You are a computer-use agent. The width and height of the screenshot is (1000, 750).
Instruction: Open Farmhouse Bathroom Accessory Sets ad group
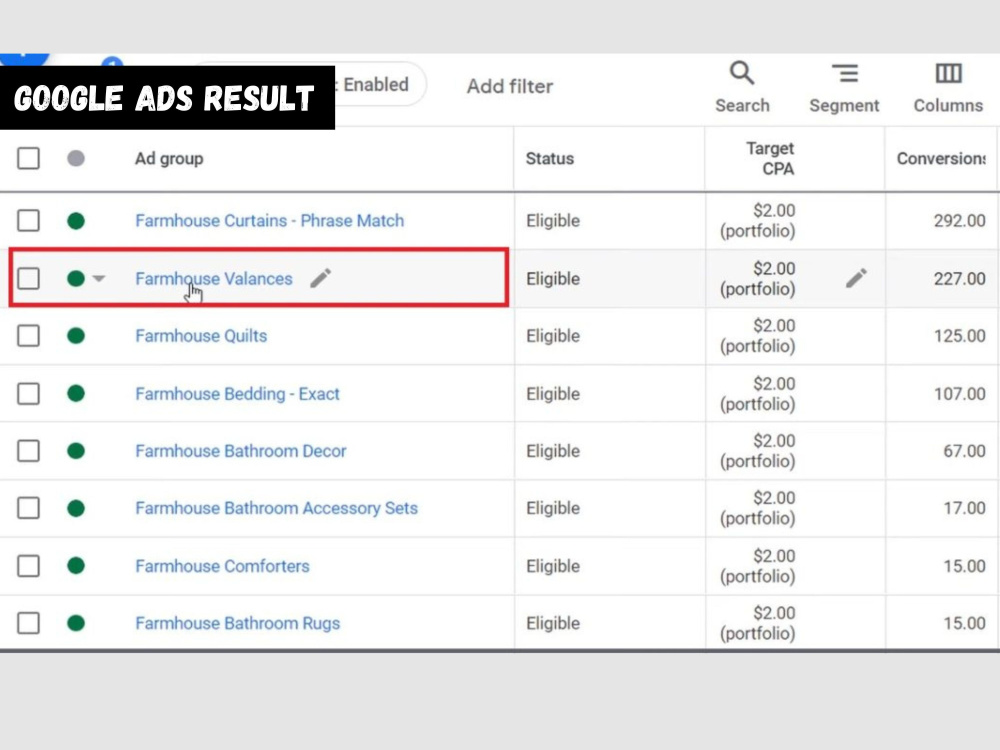pyautogui.click(x=276, y=508)
